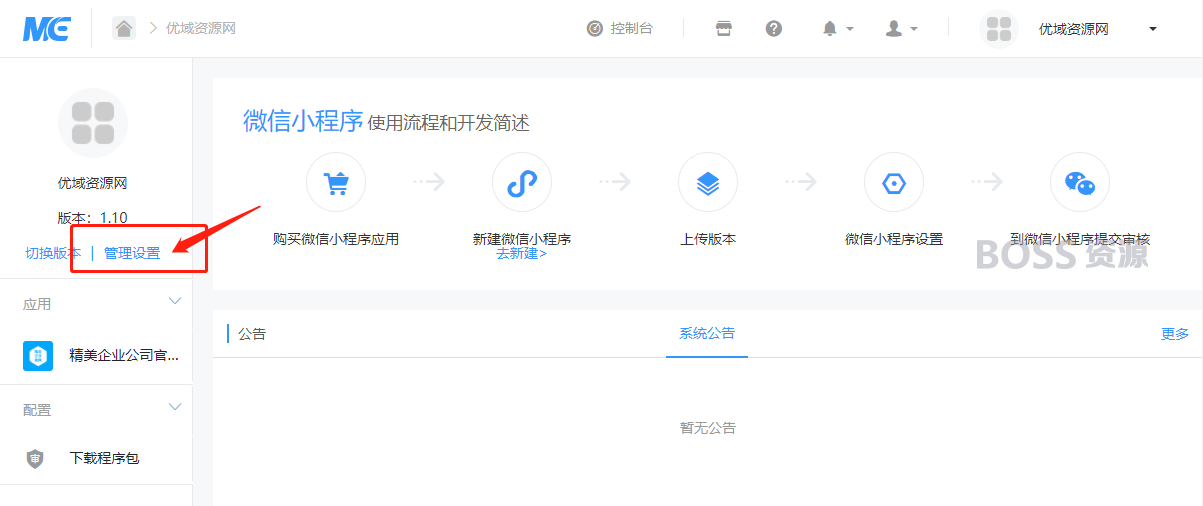Click the 控制台 dashboard gauge icon

(x=595, y=28)
